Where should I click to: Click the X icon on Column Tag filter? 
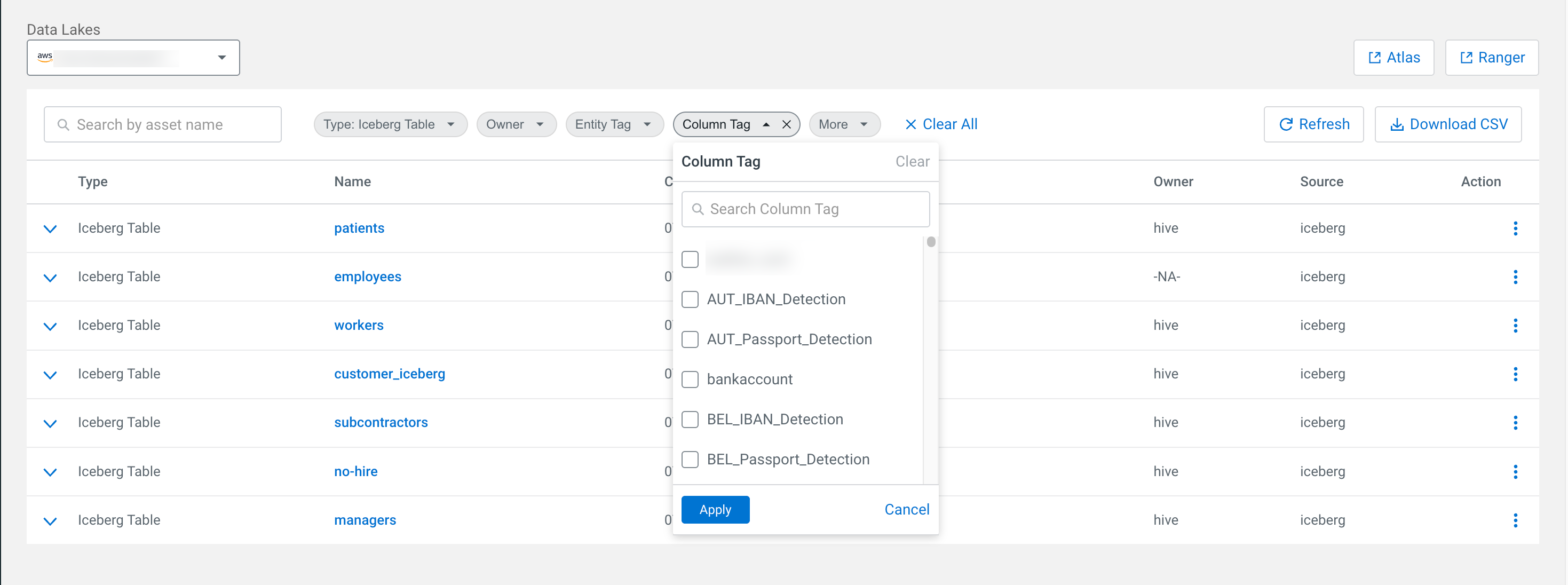[787, 125]
